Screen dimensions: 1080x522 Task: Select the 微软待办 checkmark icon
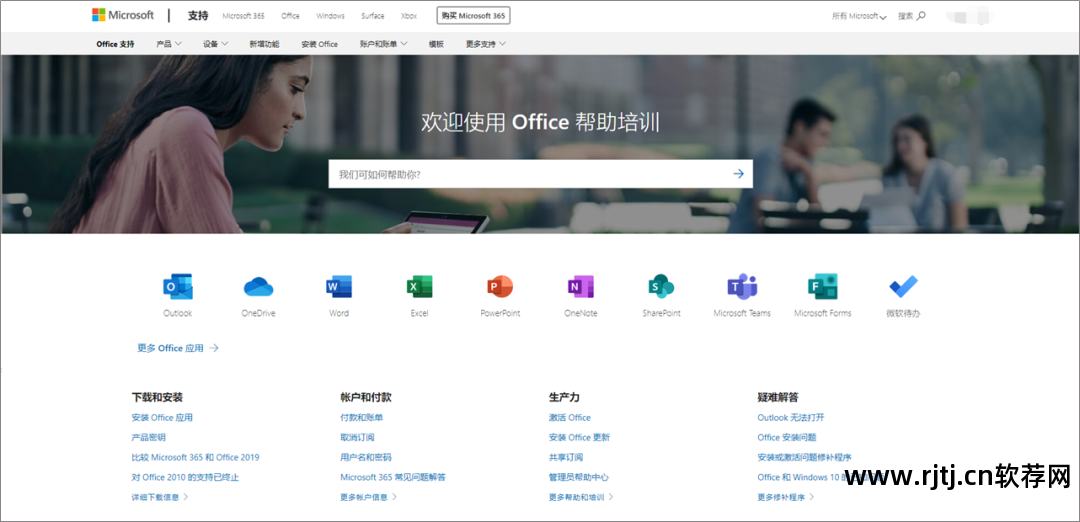tap(903, 286)
